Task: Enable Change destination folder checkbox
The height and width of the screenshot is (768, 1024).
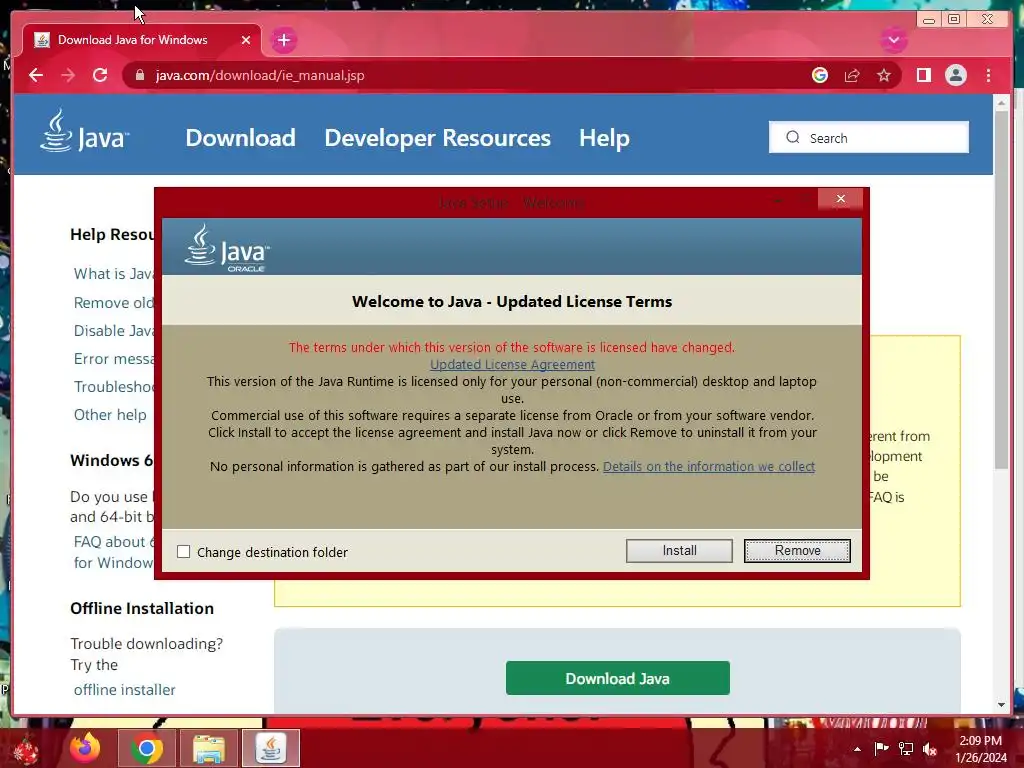Action: 184,552
